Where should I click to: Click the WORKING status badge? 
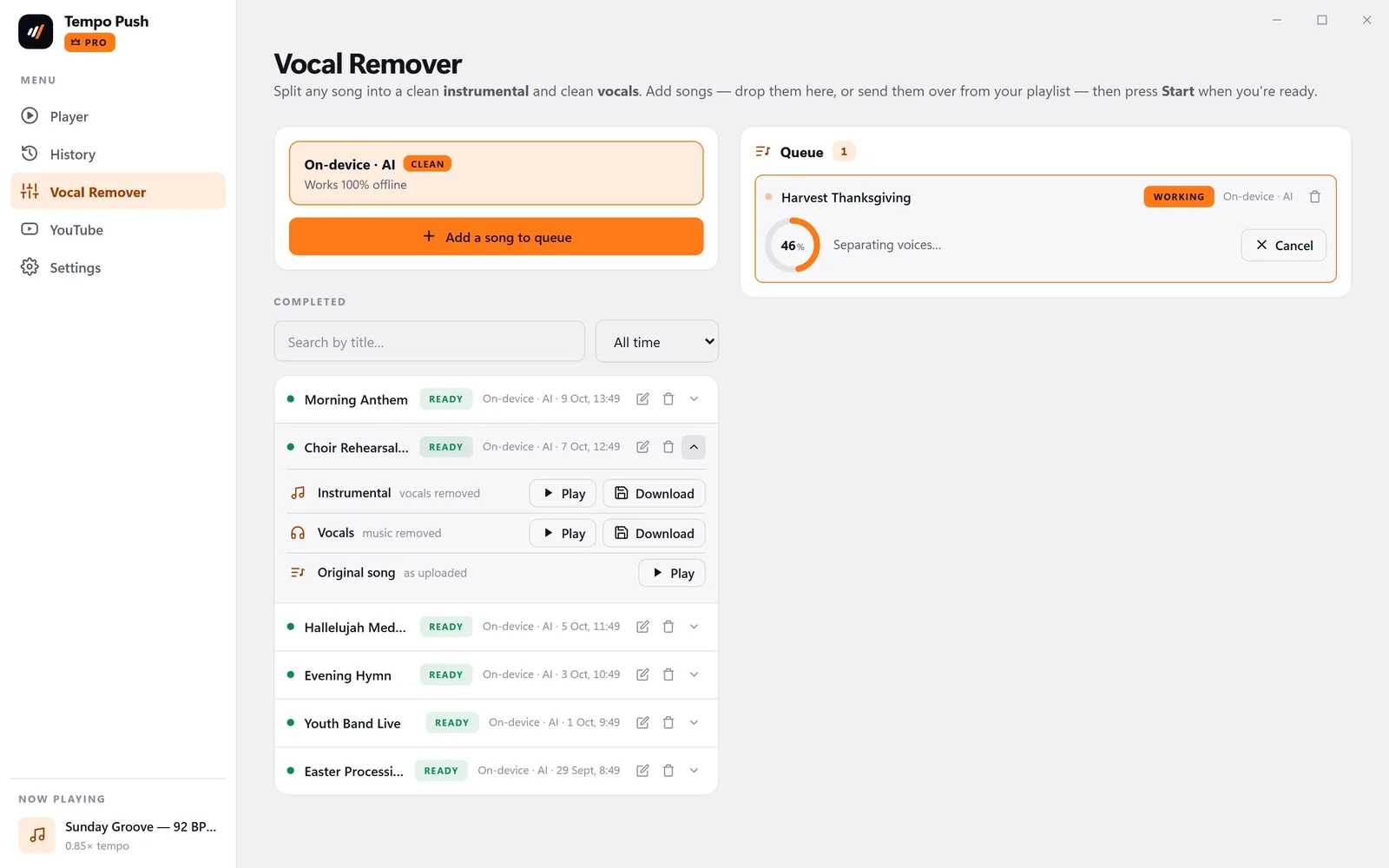pos(1178,197)
